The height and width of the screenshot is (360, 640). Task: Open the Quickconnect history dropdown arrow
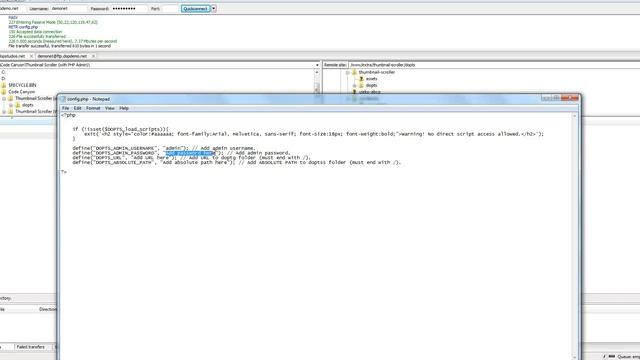213,9
